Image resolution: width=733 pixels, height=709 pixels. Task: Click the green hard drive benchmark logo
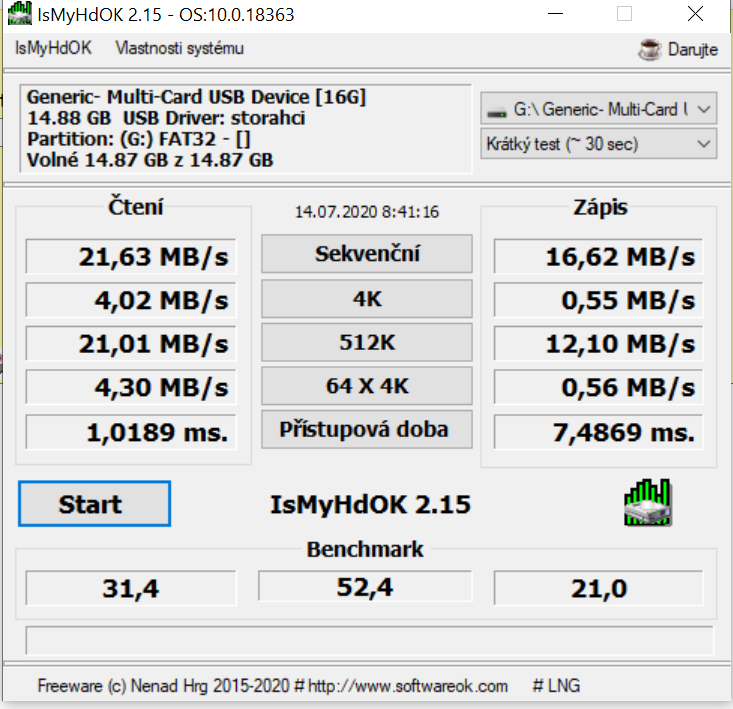(x=648, y=502)
